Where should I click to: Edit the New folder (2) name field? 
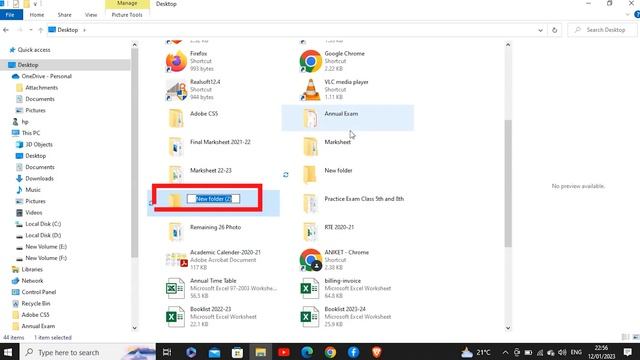pyautogui.click(x=213, y=199)
